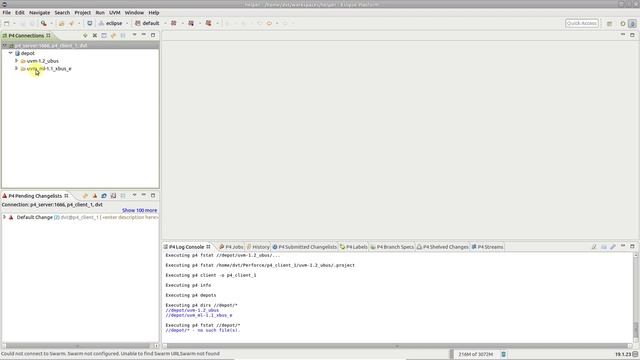This screenshot has height=360, width=640.
Task: Click the window icon in P4 Connections toolbar
Action: coord(104,36)
